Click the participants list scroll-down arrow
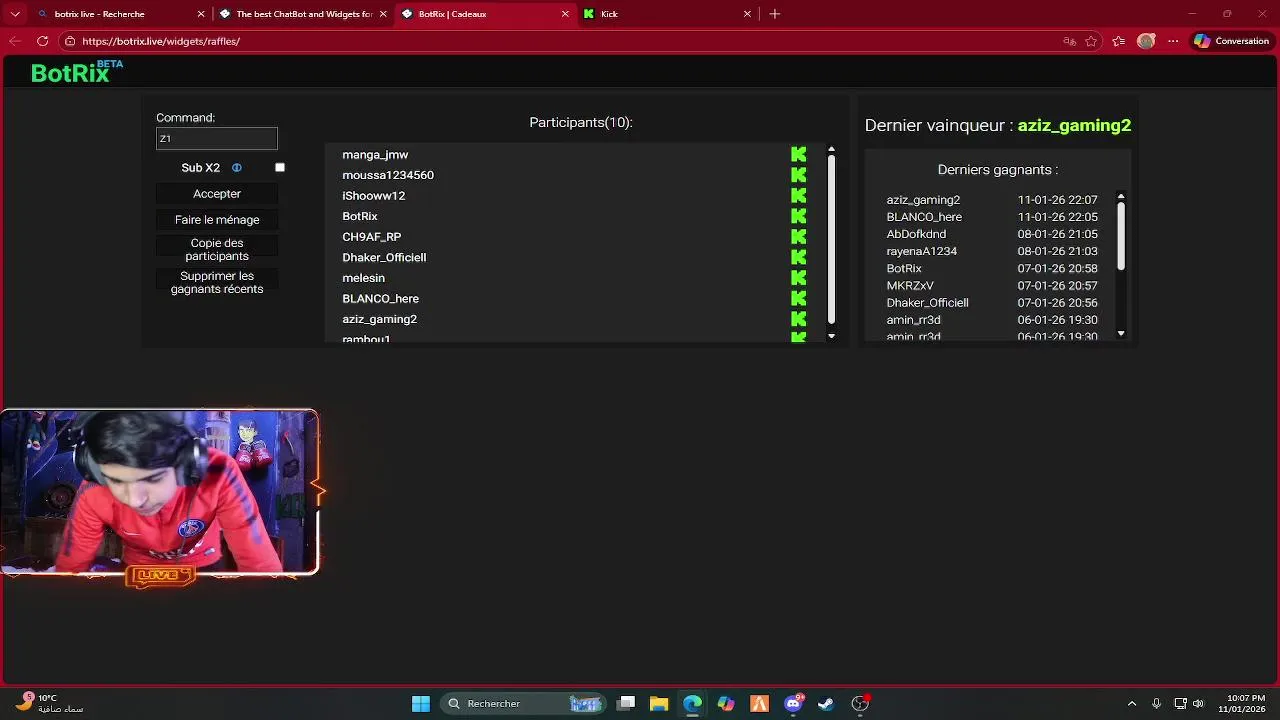The height and width of the screenshot is (720, 1280). (x=831, y=336)
